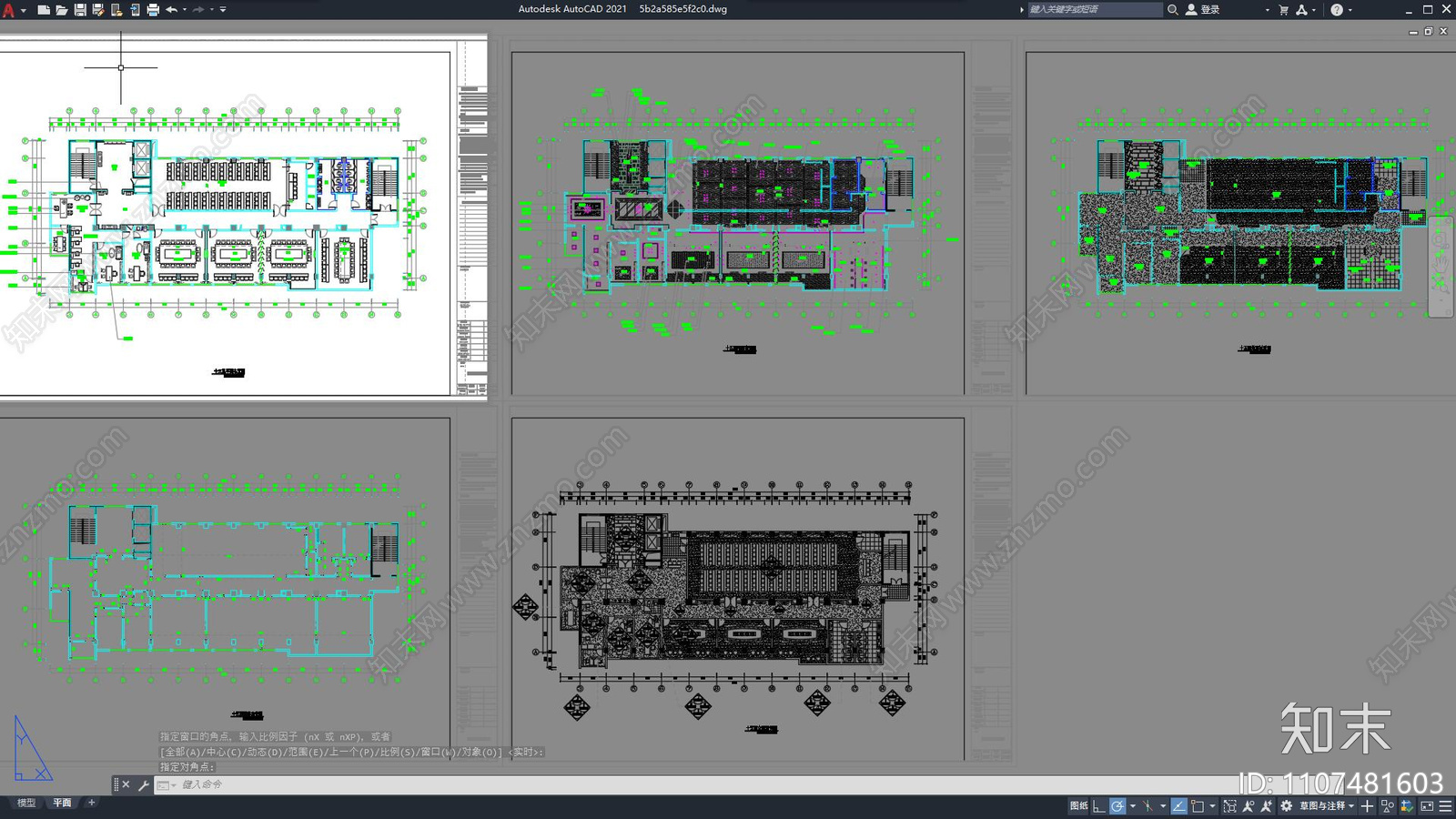Expand the Help dropdown arrow
The width and height of the screenshot is (1456, 819).
coord(1350,10)
